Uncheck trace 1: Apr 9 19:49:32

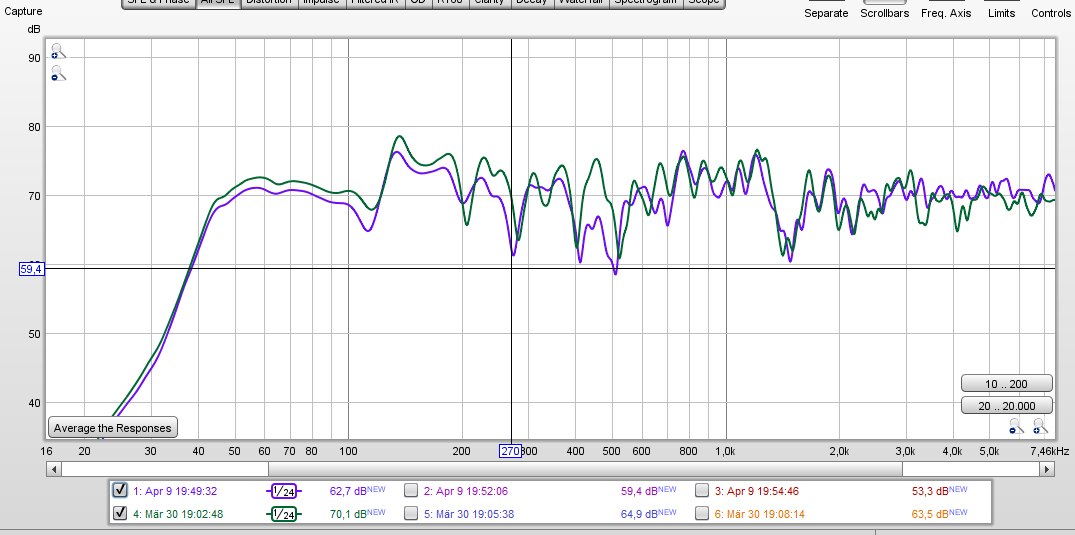click(x=120, y=490)
